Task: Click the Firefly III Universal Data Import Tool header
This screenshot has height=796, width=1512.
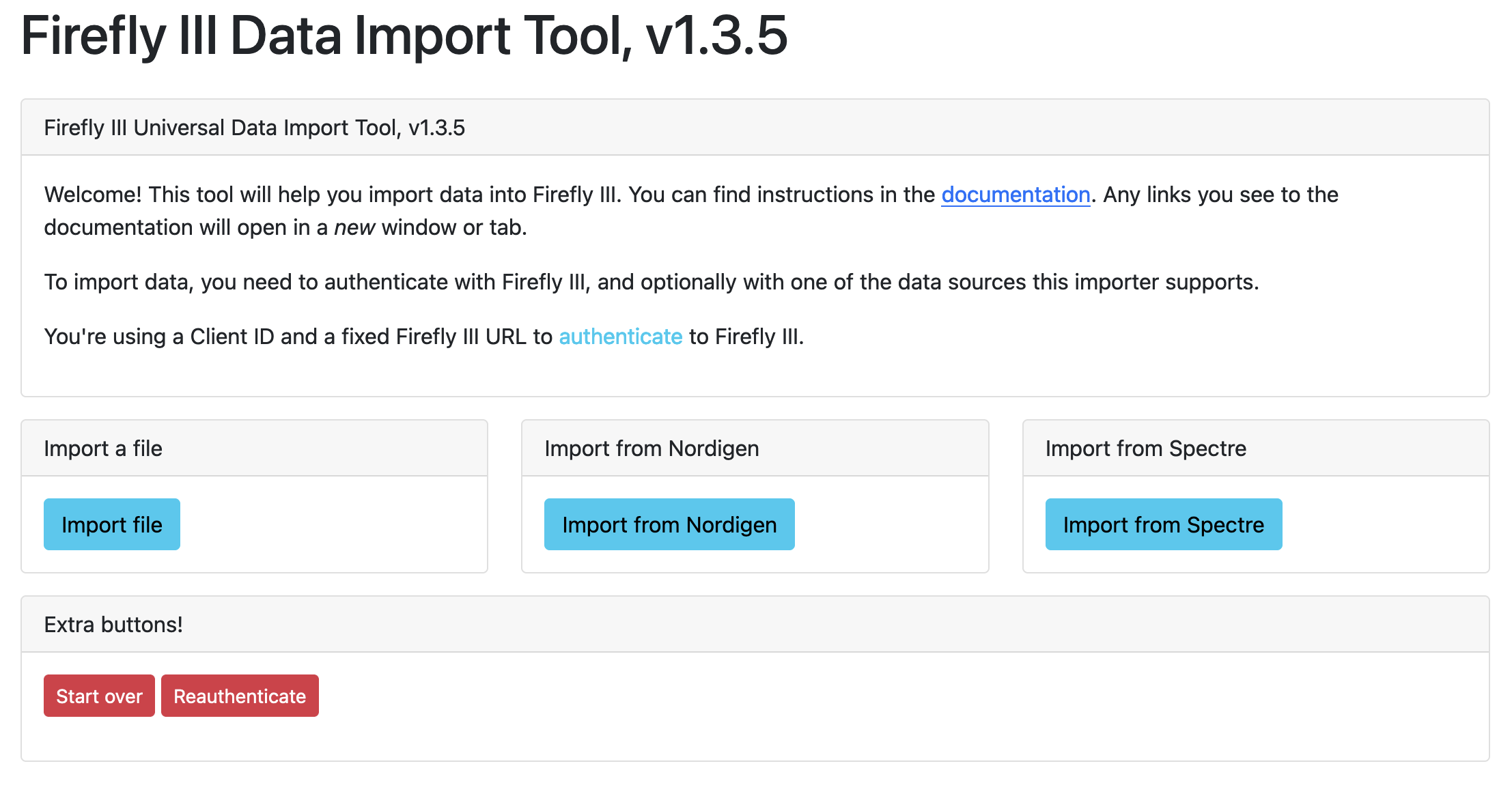Action: pos(255,127)
